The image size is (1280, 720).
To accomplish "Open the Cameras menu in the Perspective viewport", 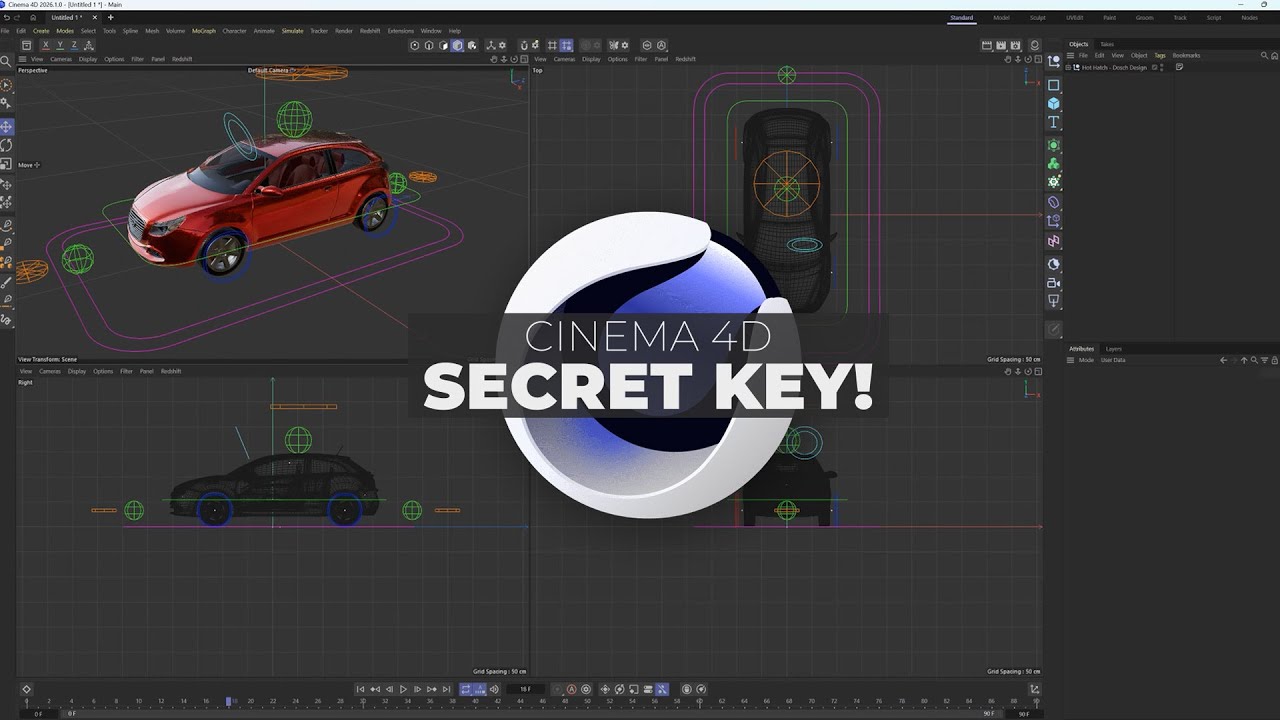I will pos(61,59).
